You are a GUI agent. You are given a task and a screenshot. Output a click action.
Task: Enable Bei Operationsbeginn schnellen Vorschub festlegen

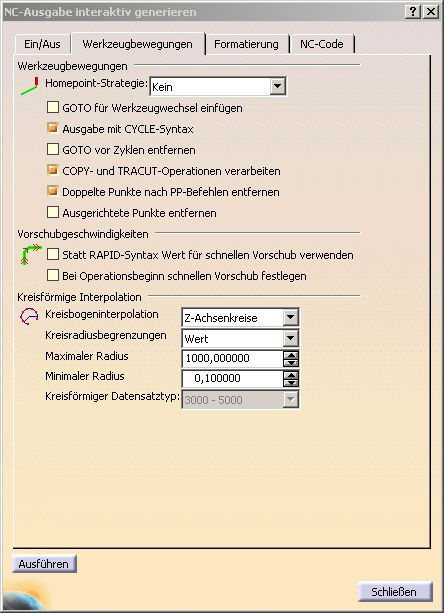53,275
